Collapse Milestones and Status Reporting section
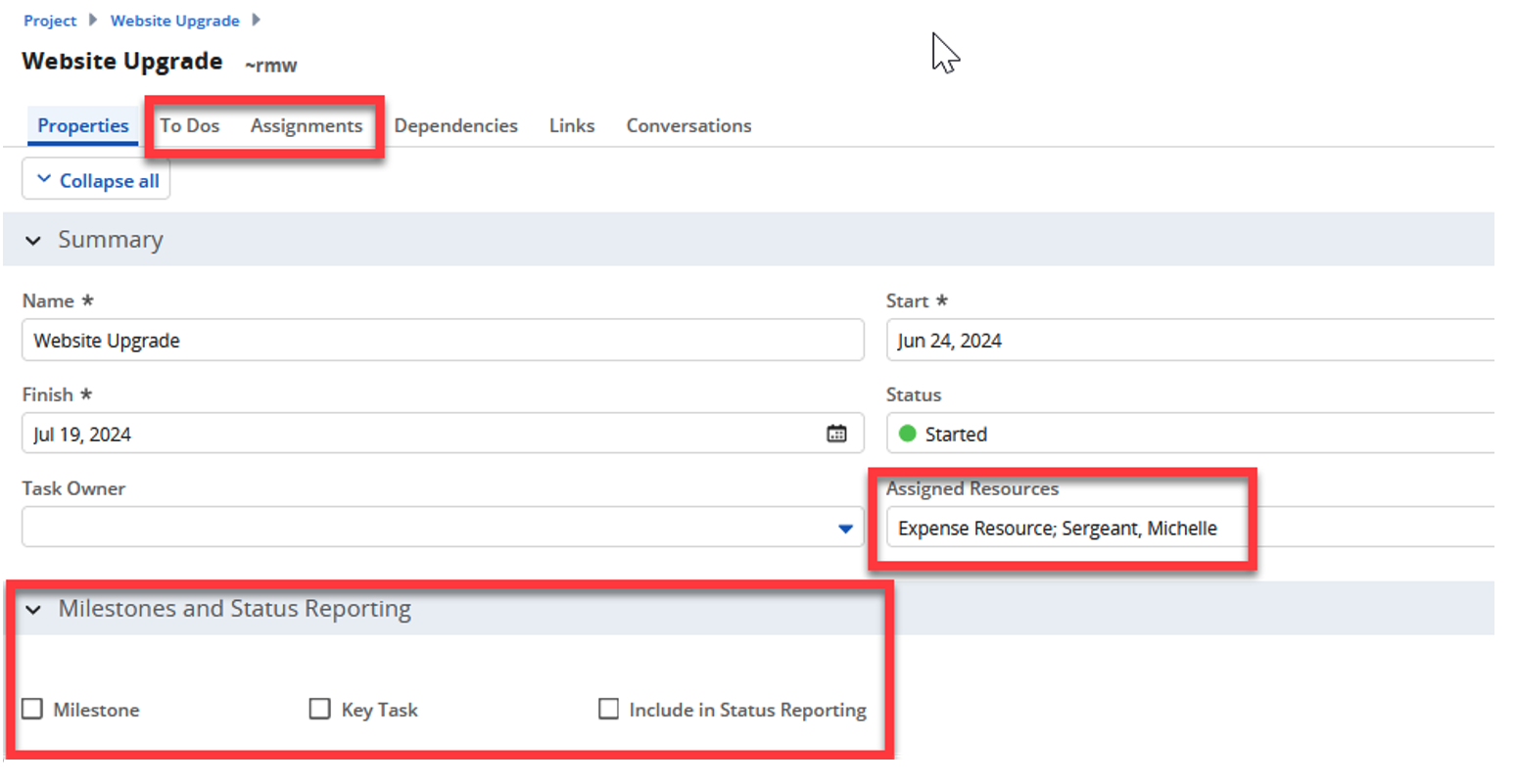 [33, 609]
